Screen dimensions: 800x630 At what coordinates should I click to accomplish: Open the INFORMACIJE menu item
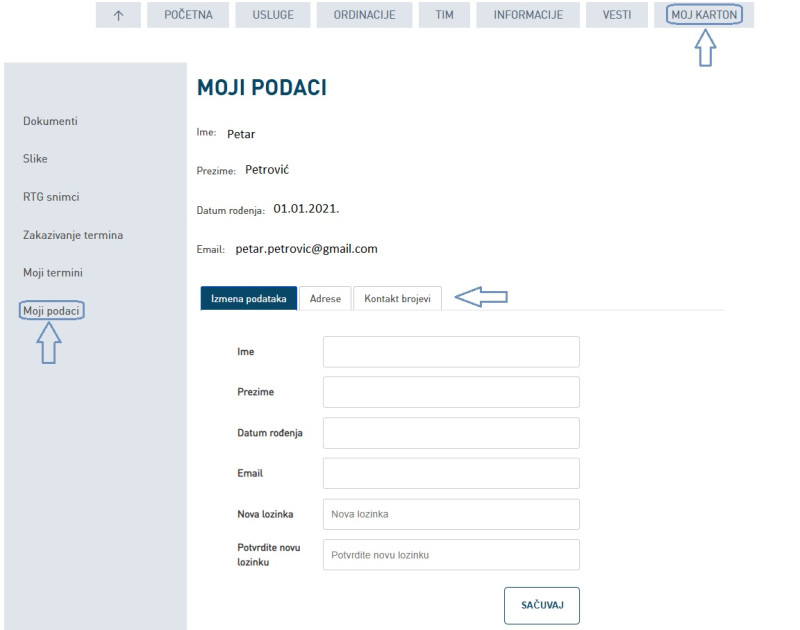click(x=528, y=15)
